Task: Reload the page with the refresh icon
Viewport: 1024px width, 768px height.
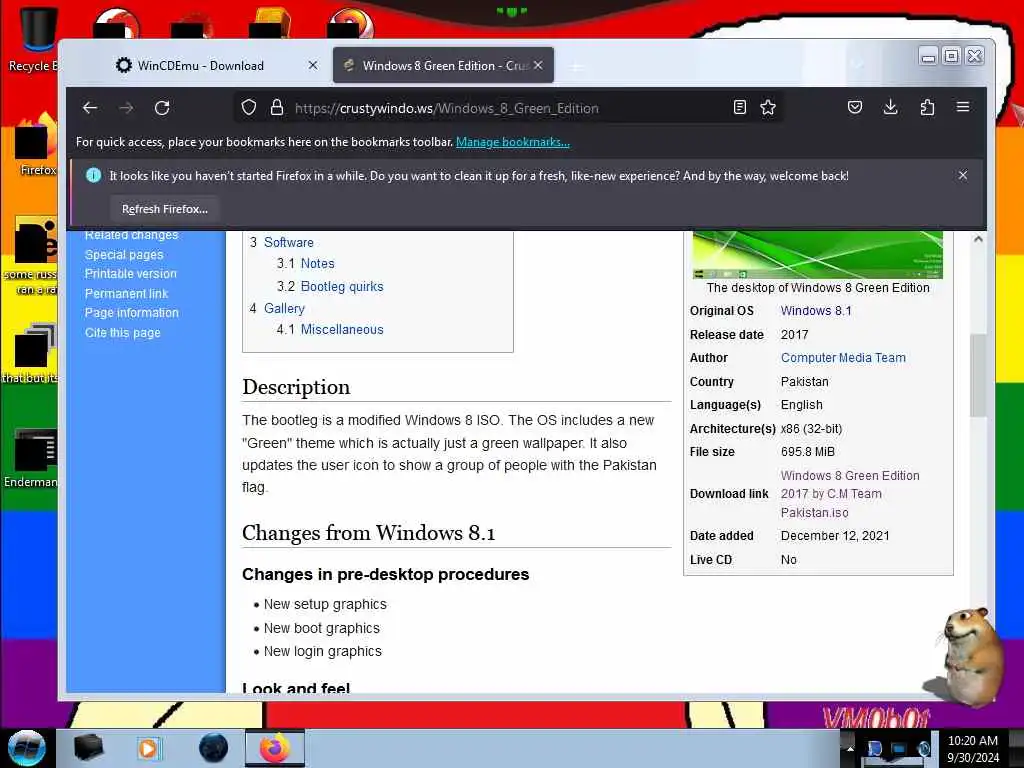Action: point(162,108)
